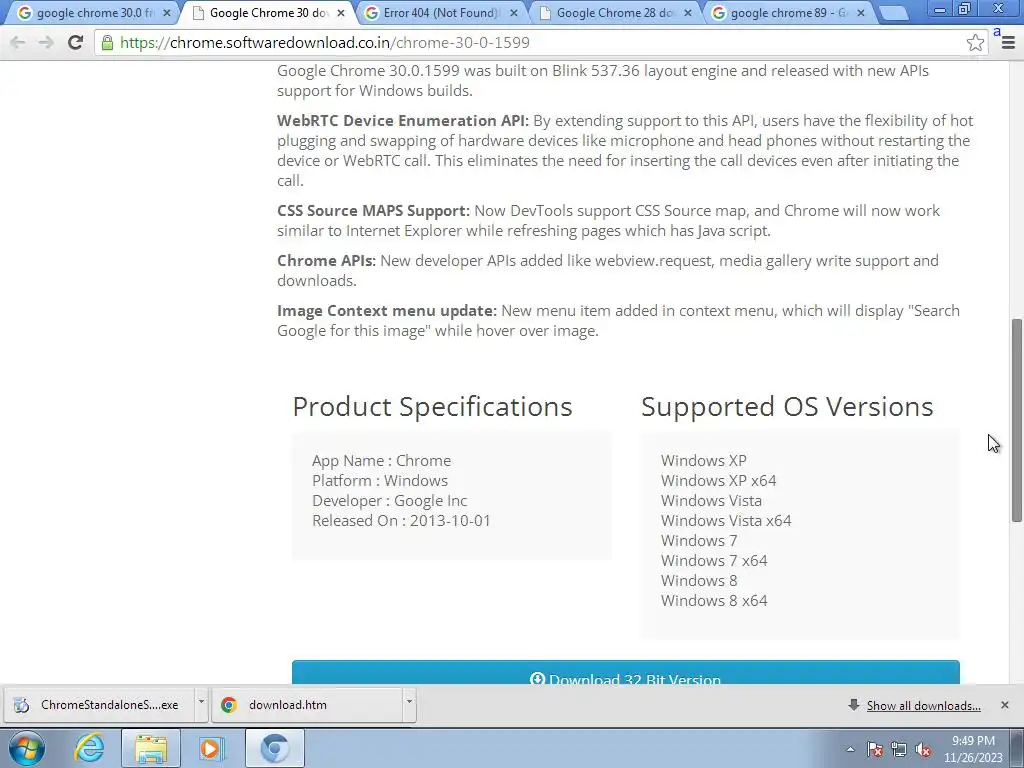The width and height of the screenshot is (1024, 768).
Task: Click the network tray icon
Action: [899, 749]
